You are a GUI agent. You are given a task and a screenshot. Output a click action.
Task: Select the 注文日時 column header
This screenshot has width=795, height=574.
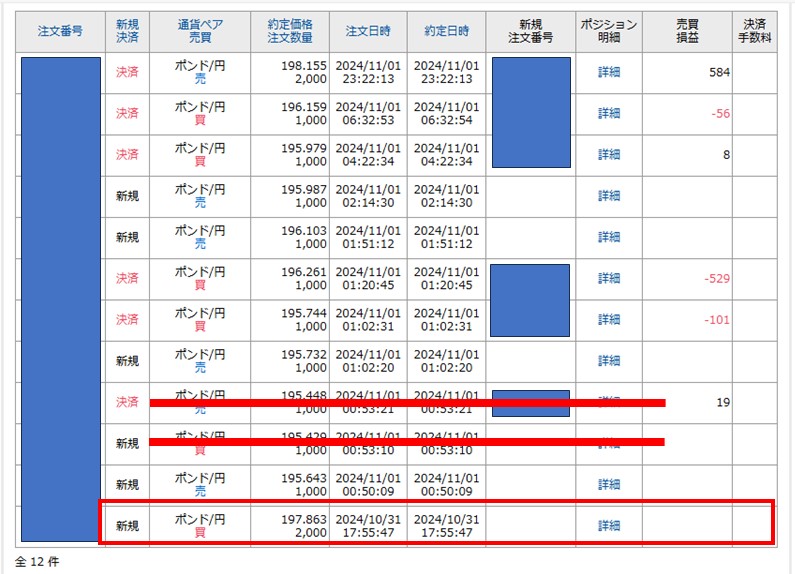coord(369,31)
